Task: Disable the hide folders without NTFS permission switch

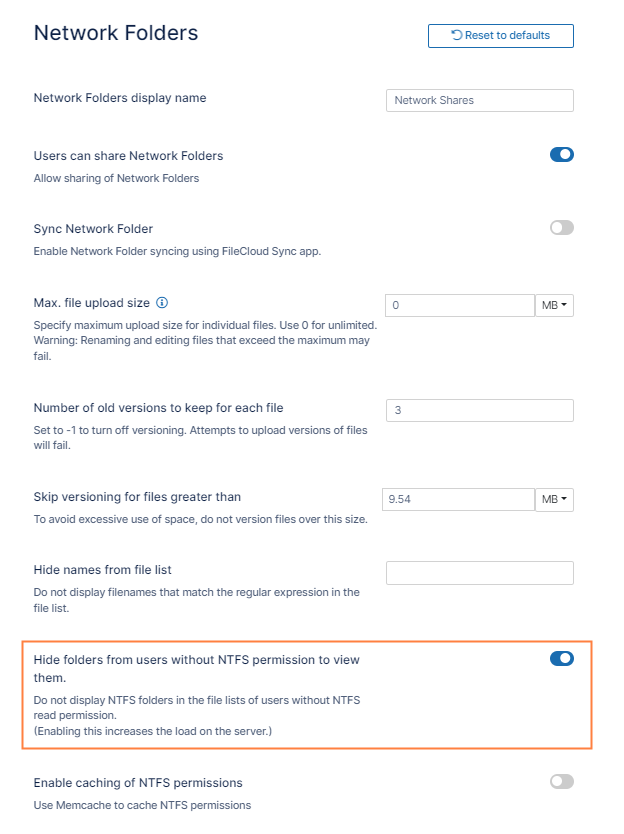Action: point(561,658)
